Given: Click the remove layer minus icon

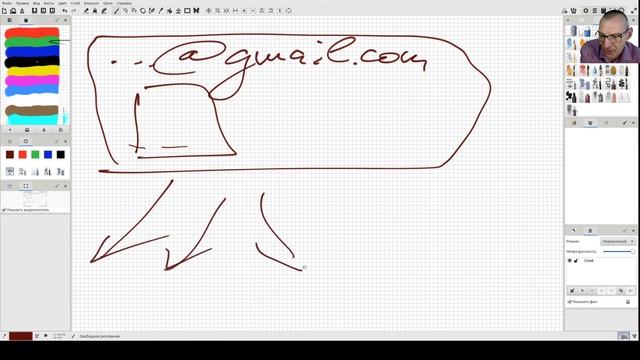Looking at the screenshot, I should (592, 291).
